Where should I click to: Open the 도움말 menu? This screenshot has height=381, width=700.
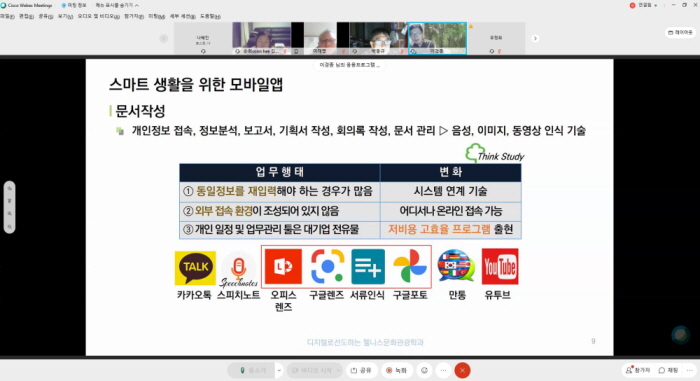[210, 17]
